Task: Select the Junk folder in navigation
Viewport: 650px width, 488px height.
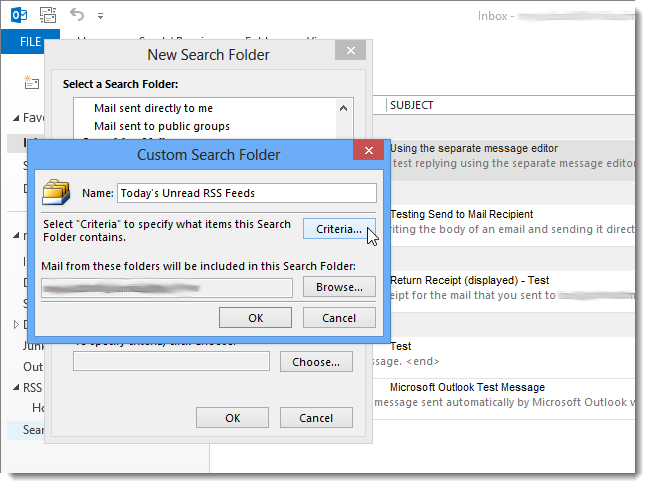Action: (x=33, y=346)
